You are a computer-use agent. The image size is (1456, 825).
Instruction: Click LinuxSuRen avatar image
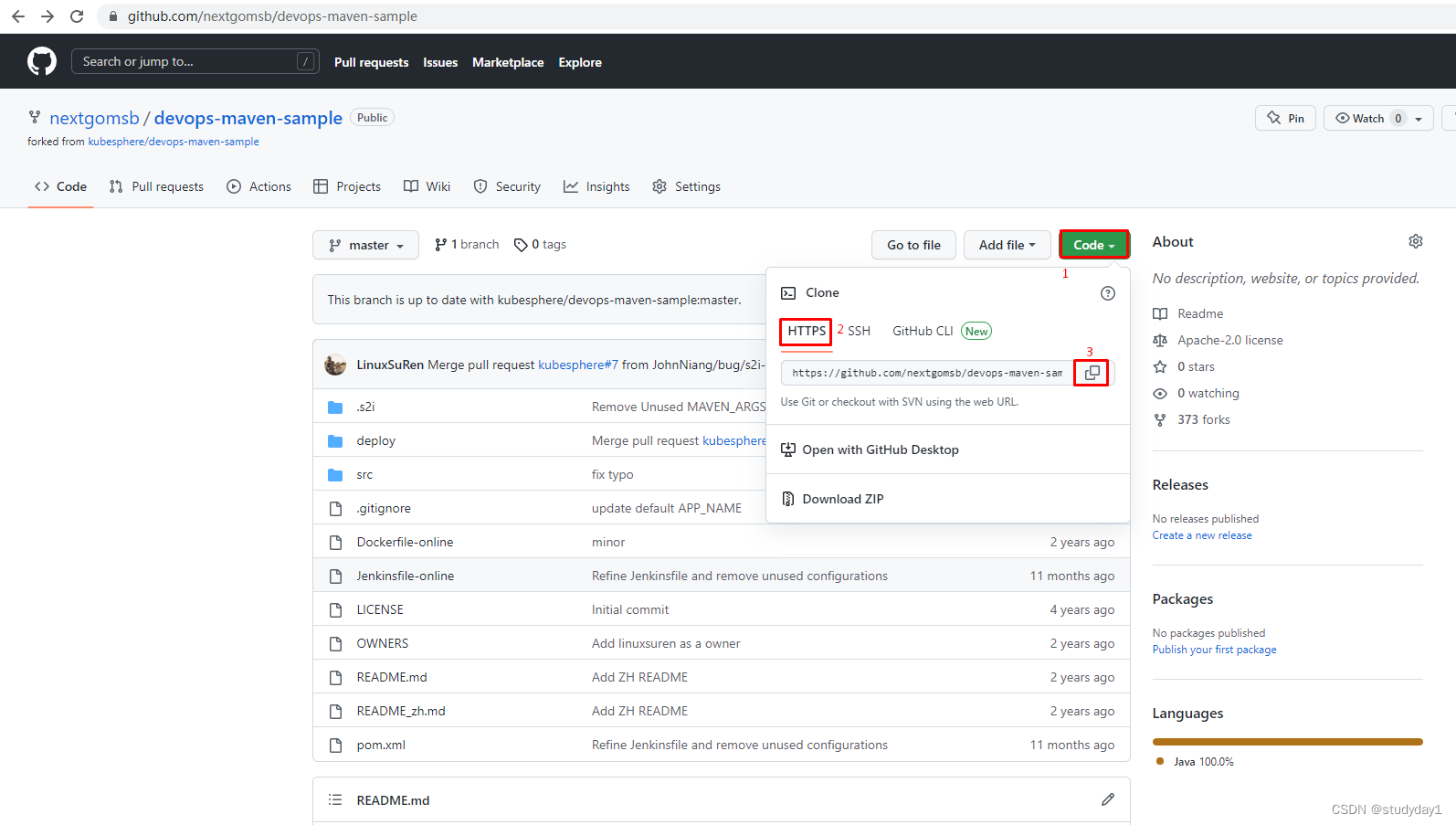click(x=335, y=365)
